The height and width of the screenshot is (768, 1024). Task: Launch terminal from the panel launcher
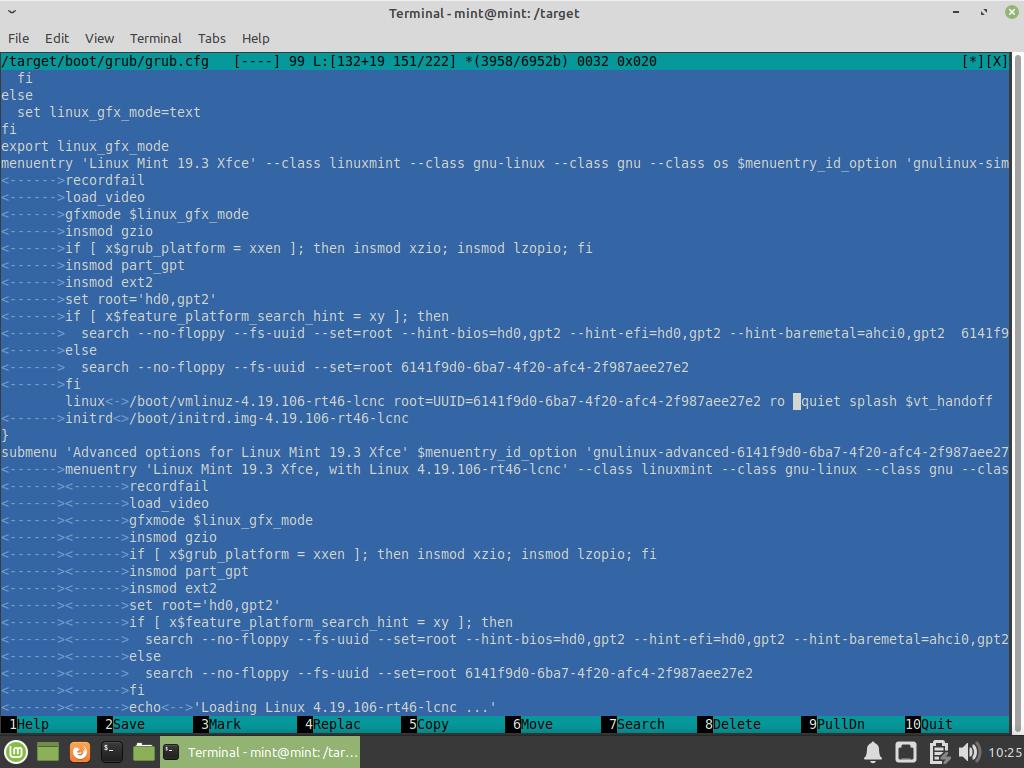[x=112, y=752]
